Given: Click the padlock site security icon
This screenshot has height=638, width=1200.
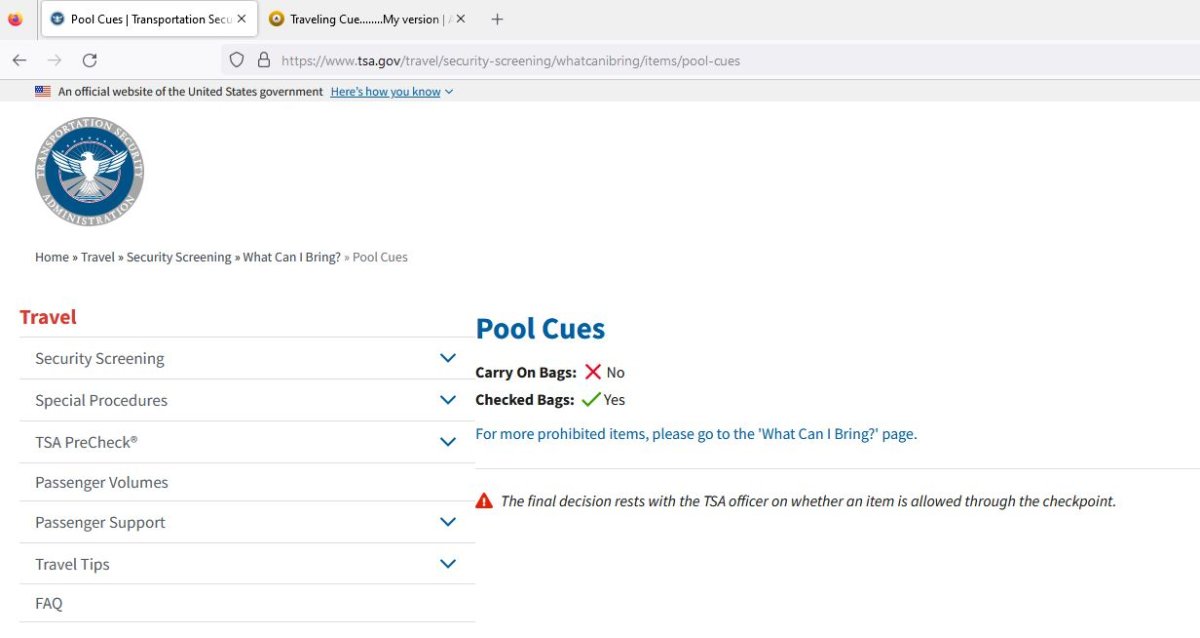Looking at the screenshot, I should tap(264, 60).
